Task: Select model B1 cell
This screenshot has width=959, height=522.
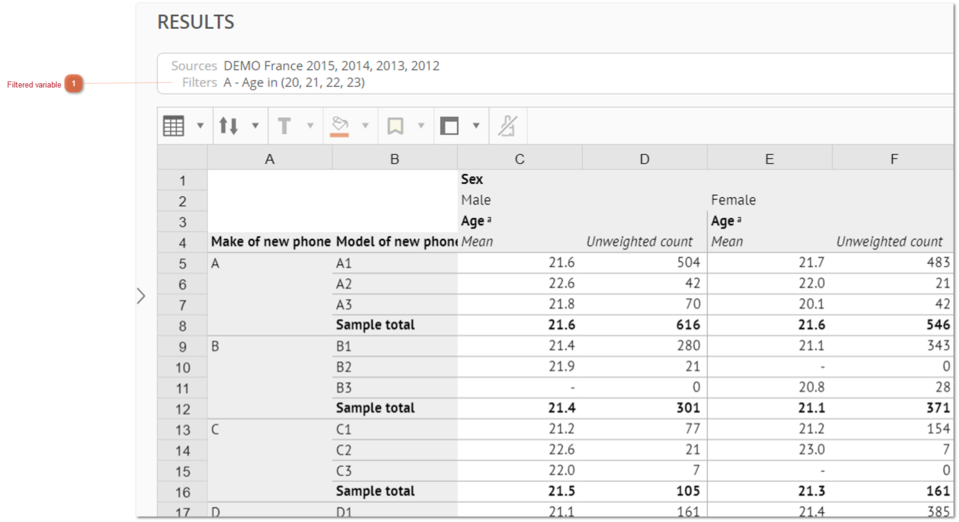Action: point(394,346)
